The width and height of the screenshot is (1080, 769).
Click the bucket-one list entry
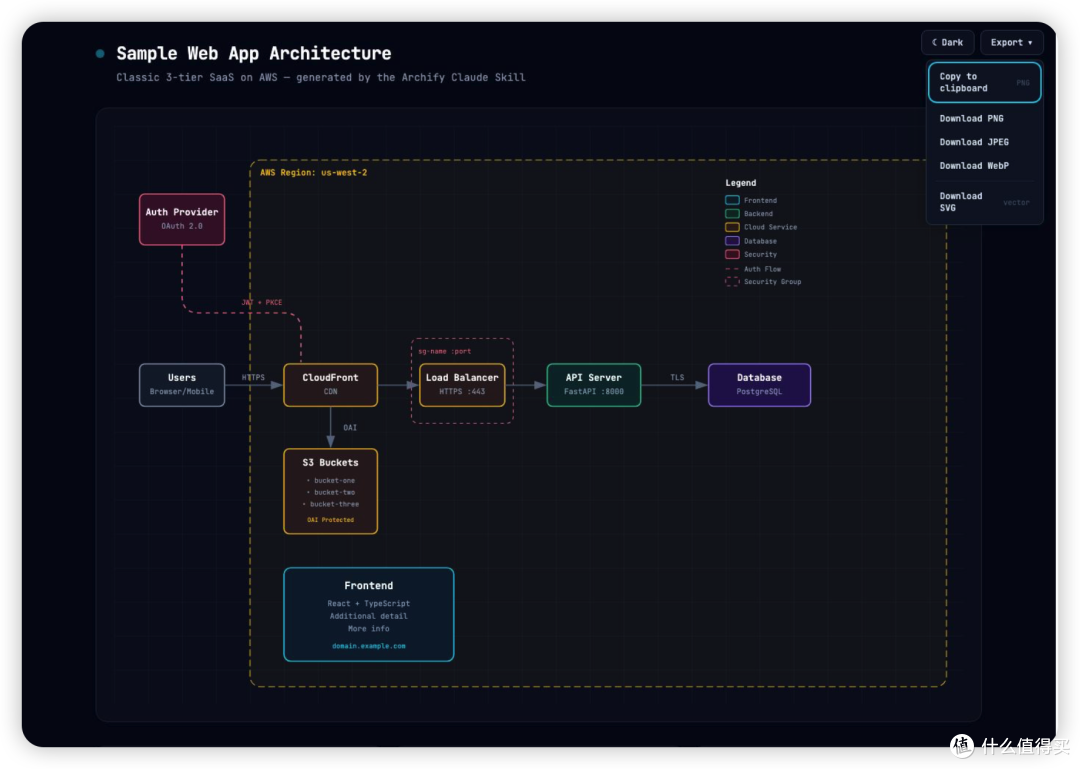point(331,480)
